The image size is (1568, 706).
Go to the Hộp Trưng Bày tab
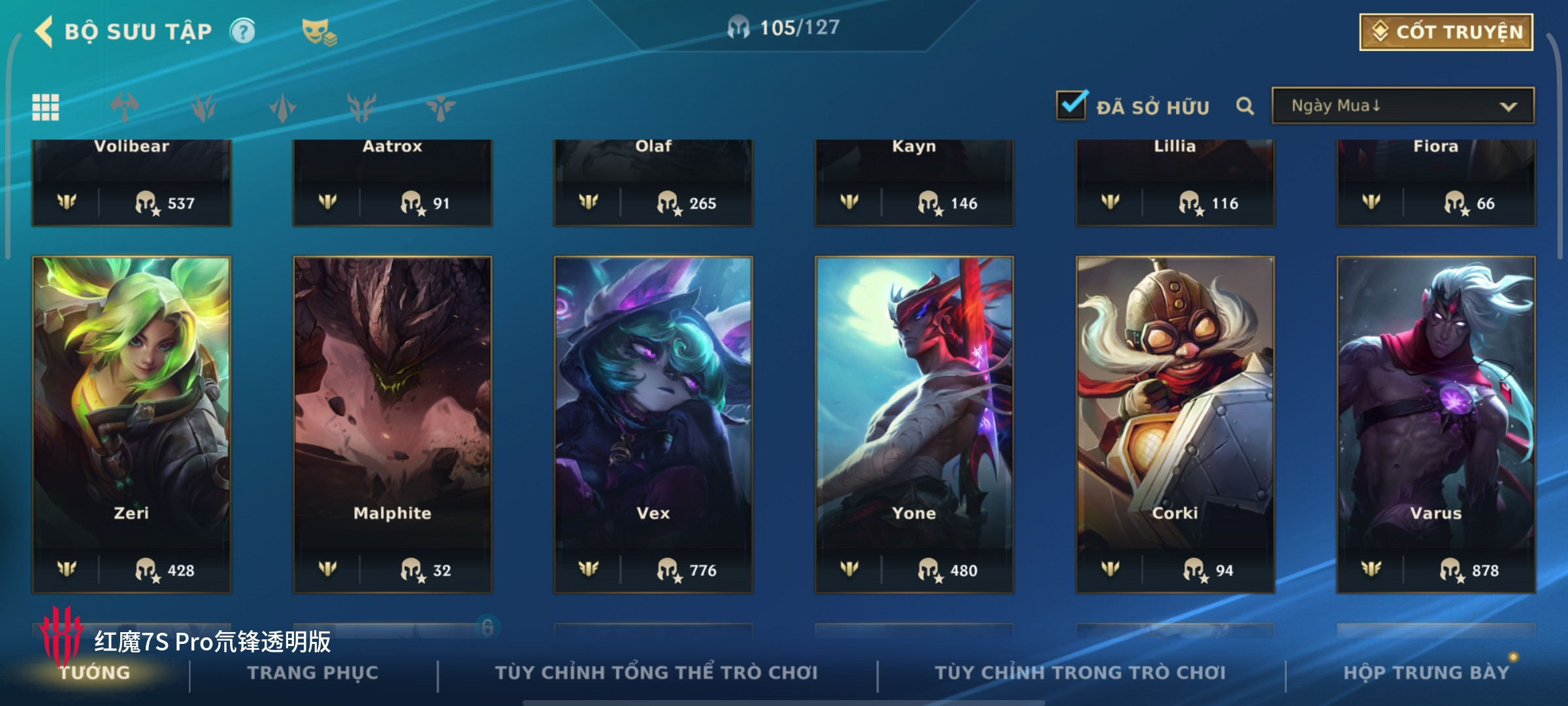point(1426,672)
